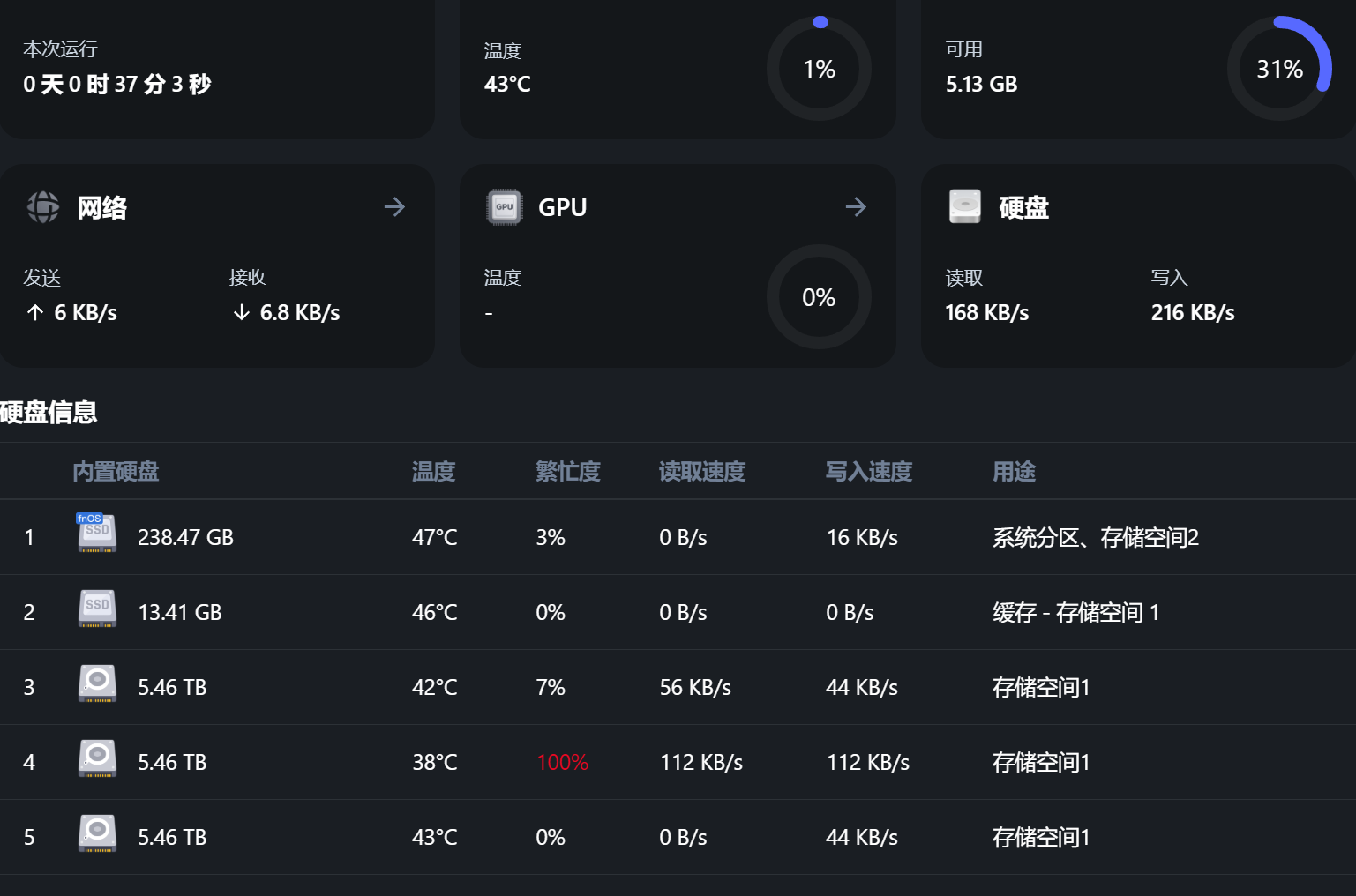Click disk 3 hard drive icon
Screen dimensions: 1356x896
coord(97,683)
